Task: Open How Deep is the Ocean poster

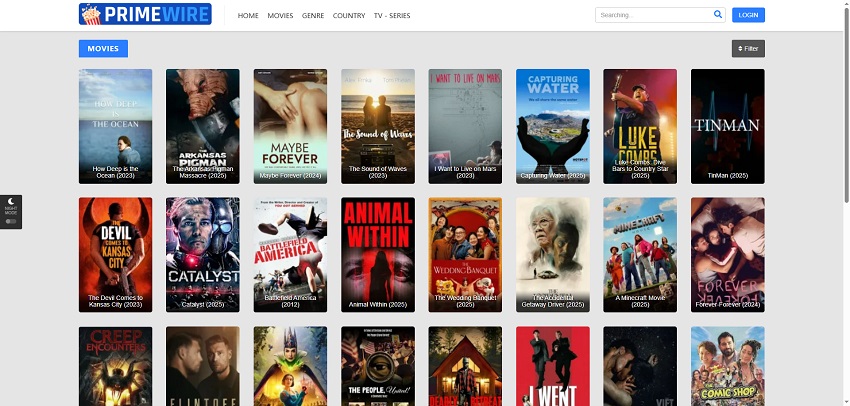Action: [115, 126]
